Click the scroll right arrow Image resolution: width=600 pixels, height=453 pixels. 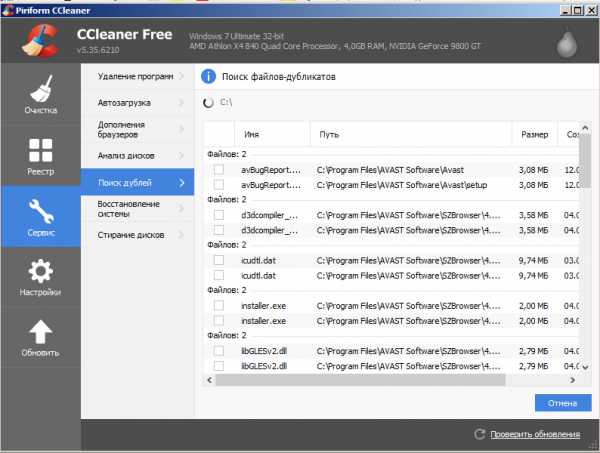click(x=572, y=380)
